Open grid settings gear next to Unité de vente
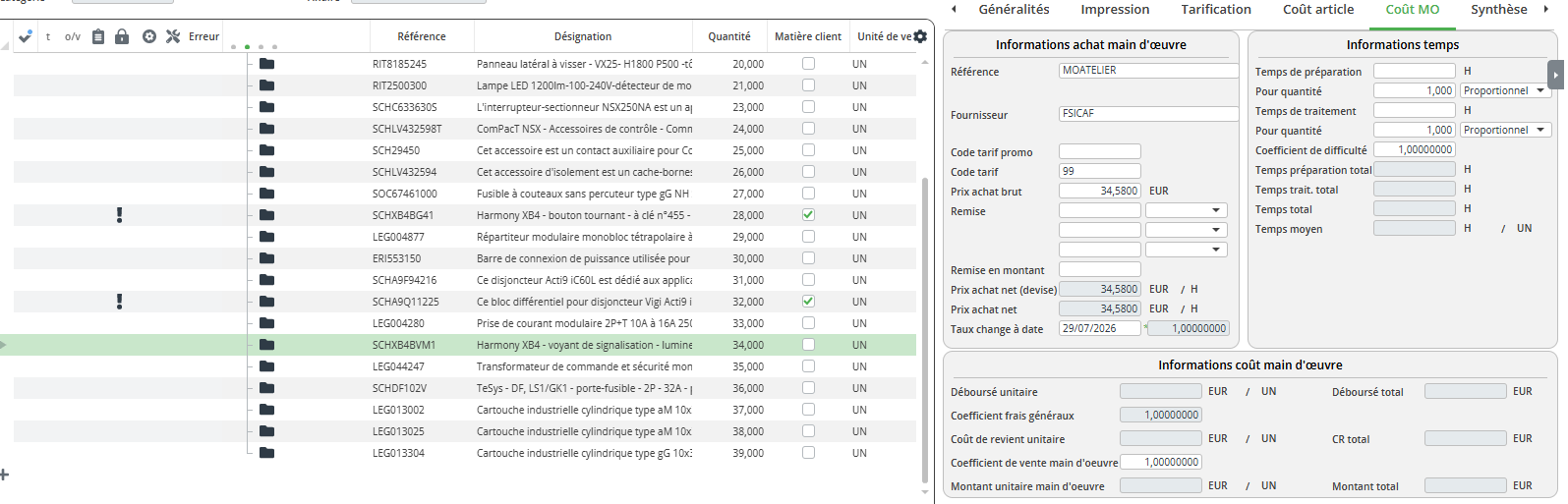 (920, 36)
